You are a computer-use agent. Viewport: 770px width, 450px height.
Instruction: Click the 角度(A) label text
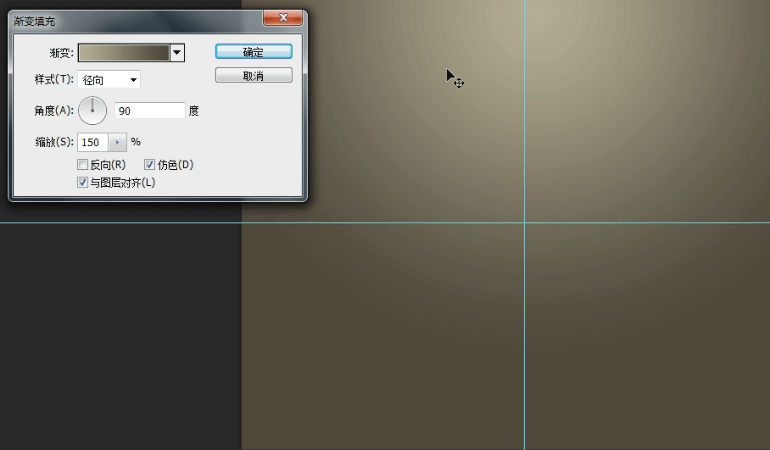tap(54, 111)
